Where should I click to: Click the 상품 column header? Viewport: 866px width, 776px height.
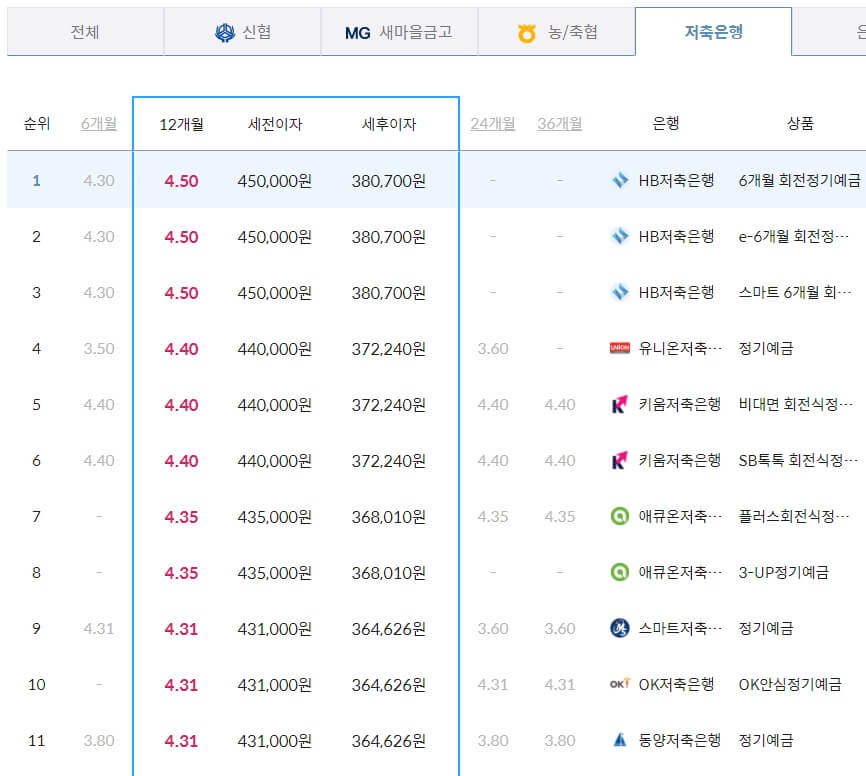point(800,123)
